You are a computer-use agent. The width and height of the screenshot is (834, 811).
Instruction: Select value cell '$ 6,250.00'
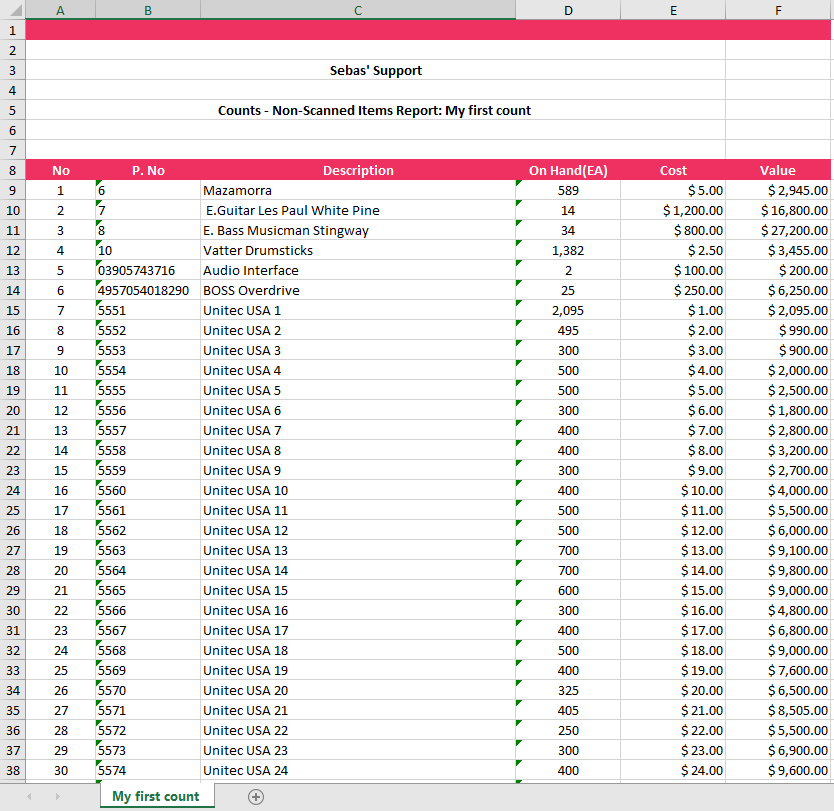click(778, 290)
